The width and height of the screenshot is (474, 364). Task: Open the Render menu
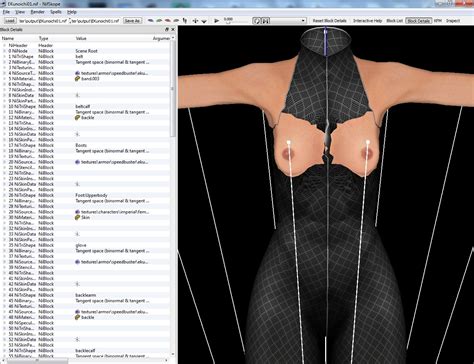click(x=37, y=12)
